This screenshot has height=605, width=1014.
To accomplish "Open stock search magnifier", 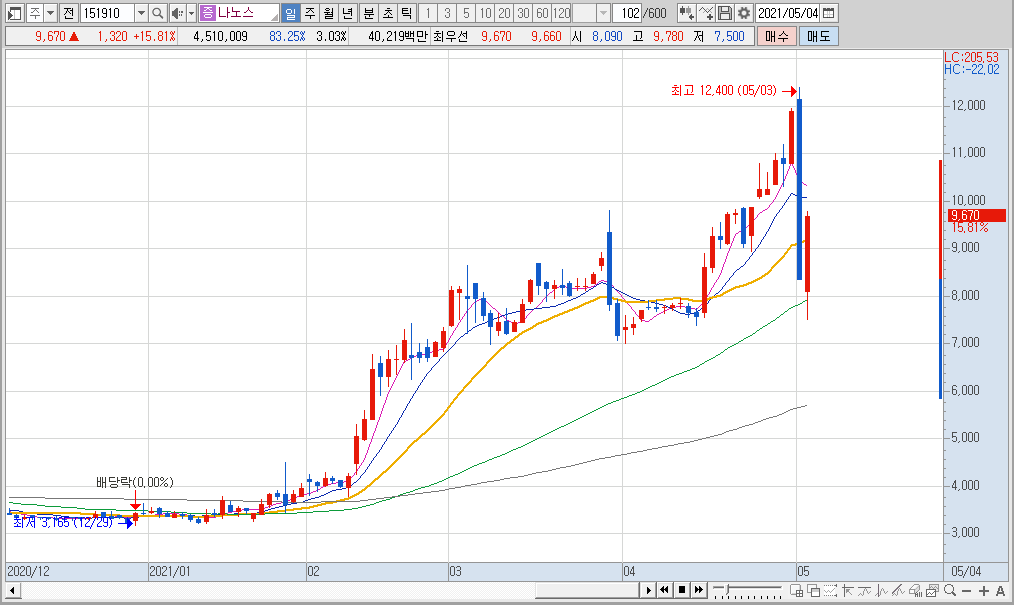I will (157, 13).
